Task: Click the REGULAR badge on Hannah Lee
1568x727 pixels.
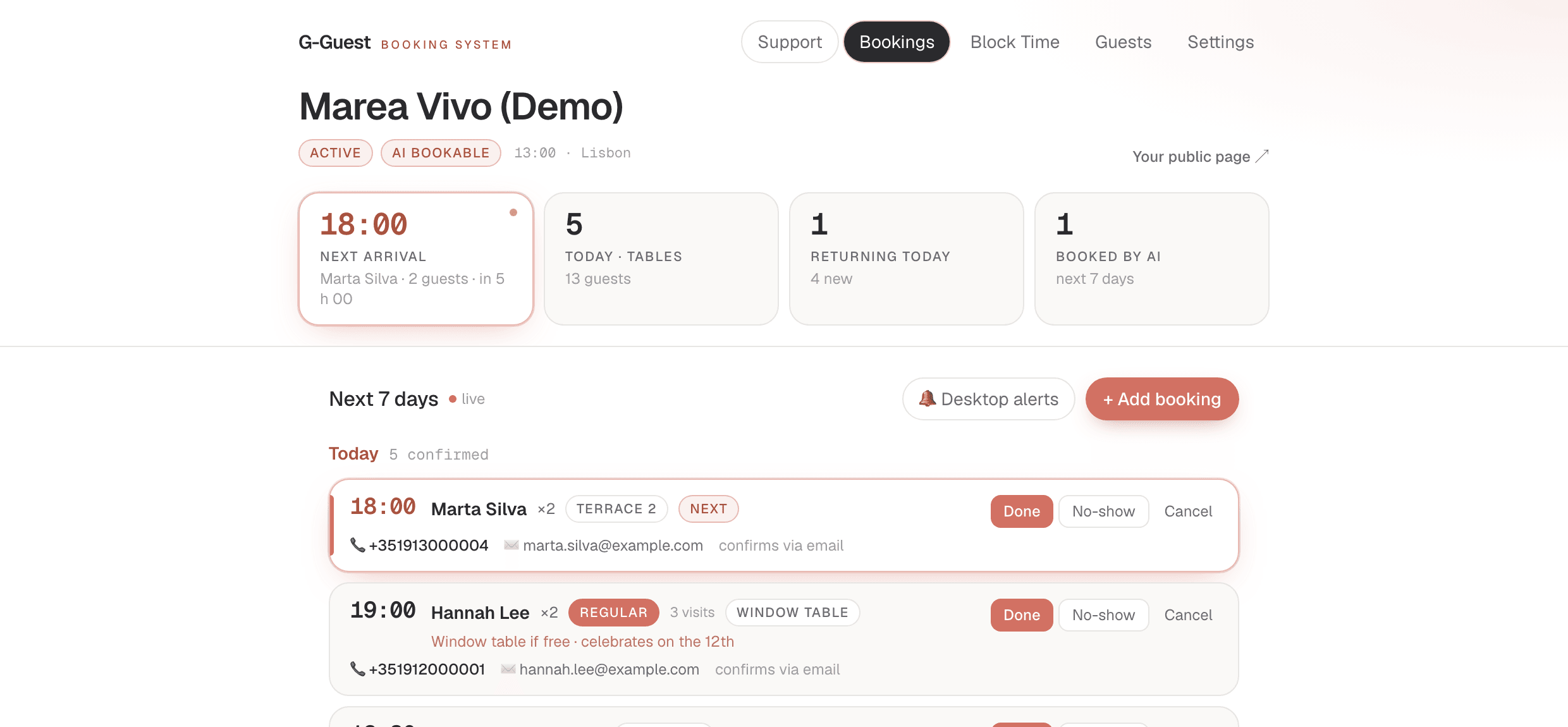Action: (x=613, y=613)
